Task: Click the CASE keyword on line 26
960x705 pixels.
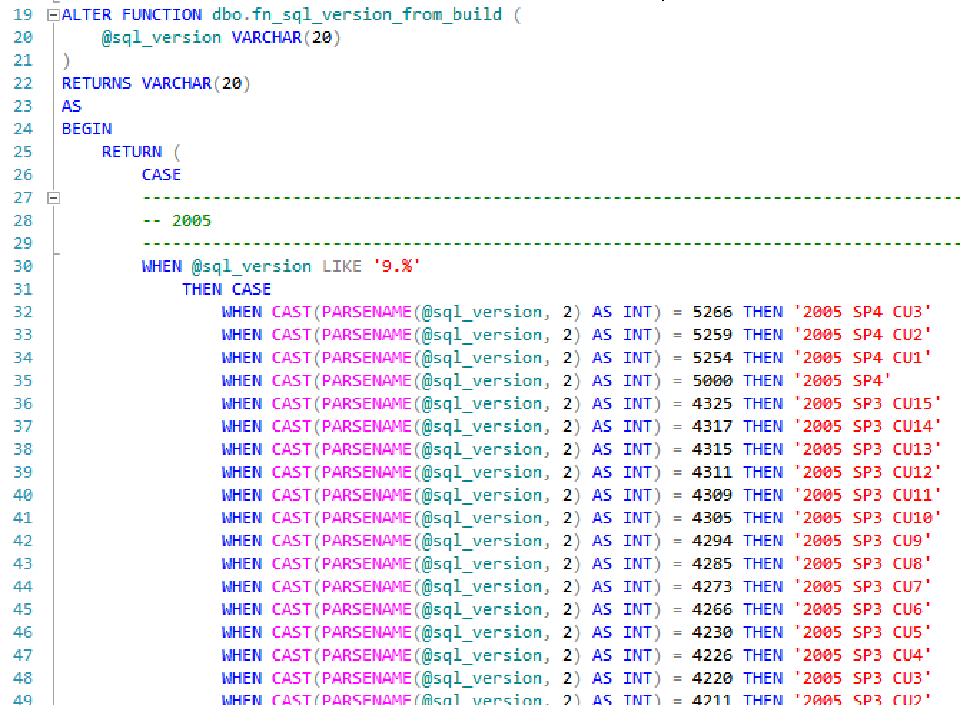Action: point(161,175)
